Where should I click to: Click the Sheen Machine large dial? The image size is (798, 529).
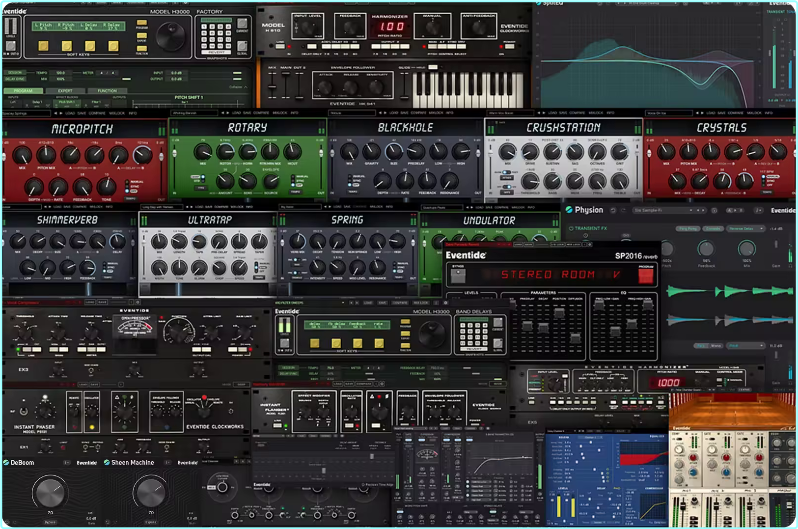[x=151, y=492]
